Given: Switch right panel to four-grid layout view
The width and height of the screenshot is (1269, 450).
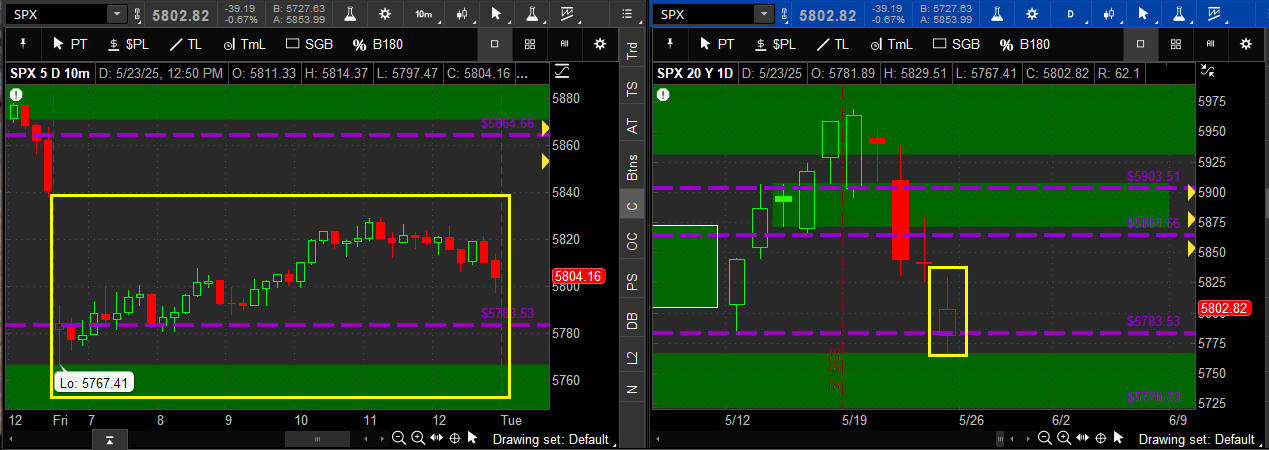Looking at the screenshot, I should click(1175, 44).
